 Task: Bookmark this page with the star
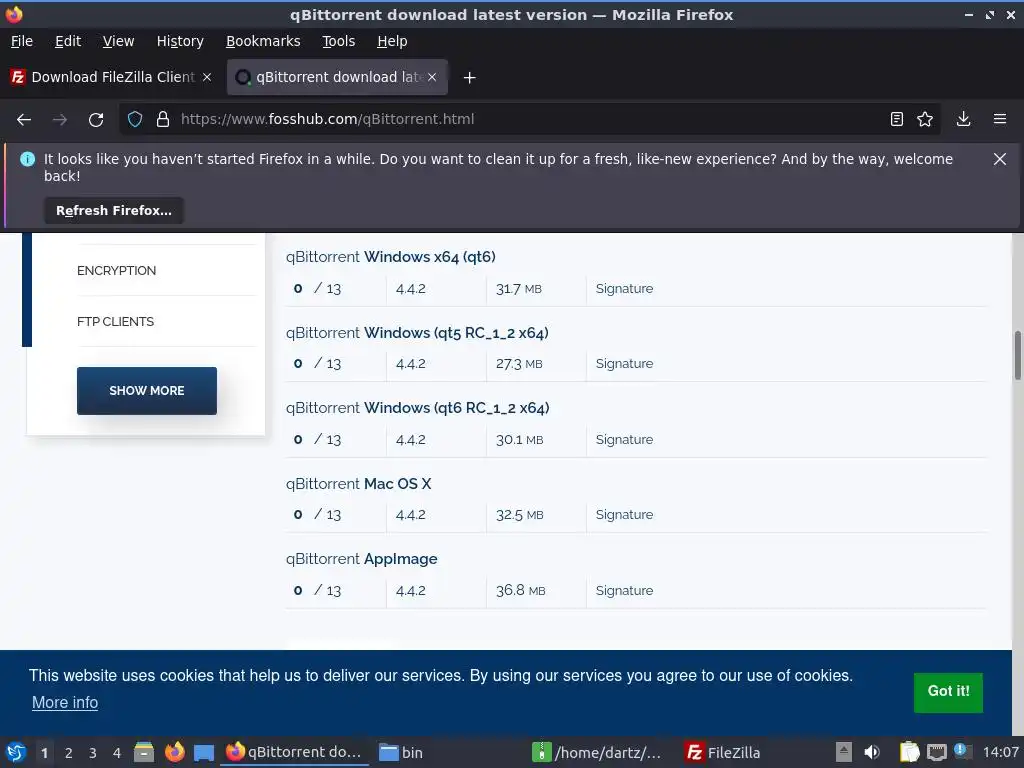[925, 120]
